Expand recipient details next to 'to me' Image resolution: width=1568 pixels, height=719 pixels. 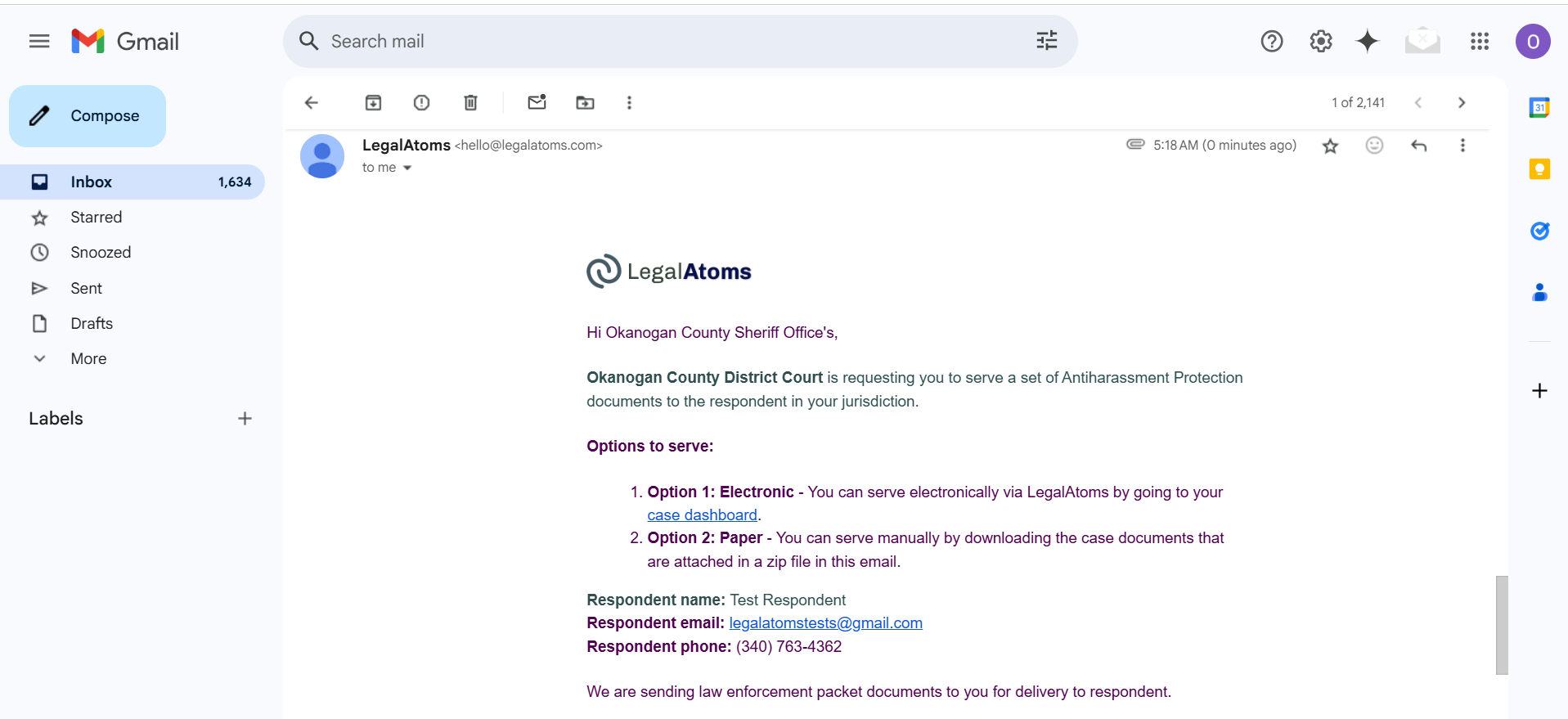(x=407, y=168)
